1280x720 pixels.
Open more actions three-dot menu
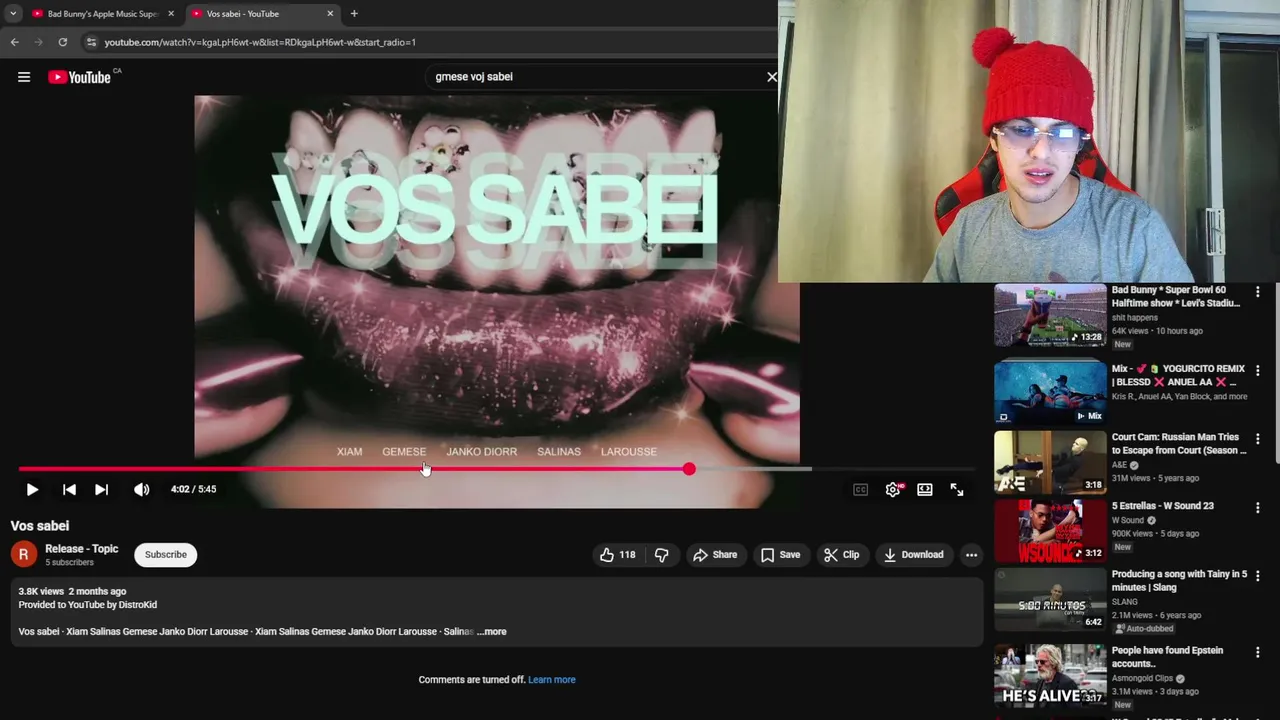point(971,555)
